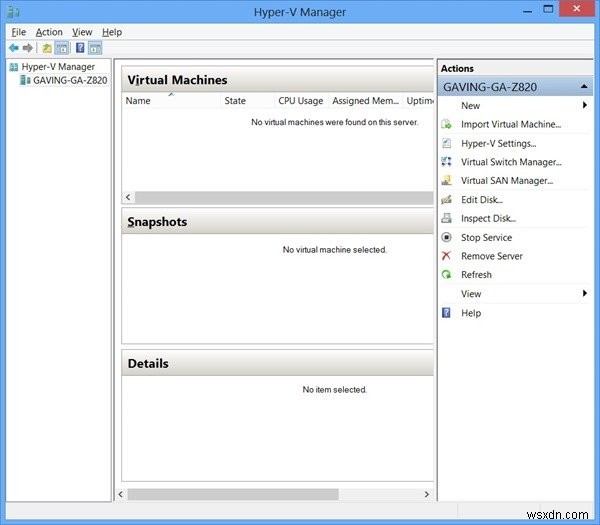Viewport: 600px width, 525px height.
Task: Click the Virtual Machines section header
Action: coord(277,80)
